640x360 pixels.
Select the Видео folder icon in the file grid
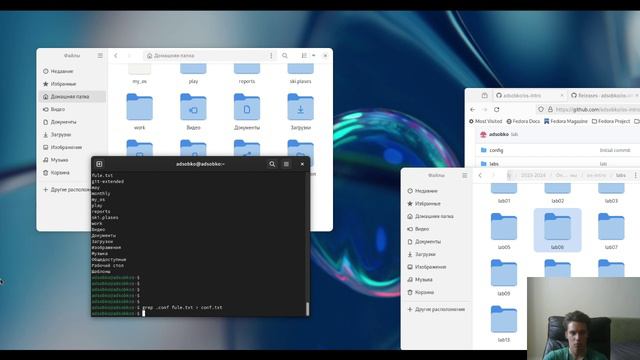click(x=193, y=107)
